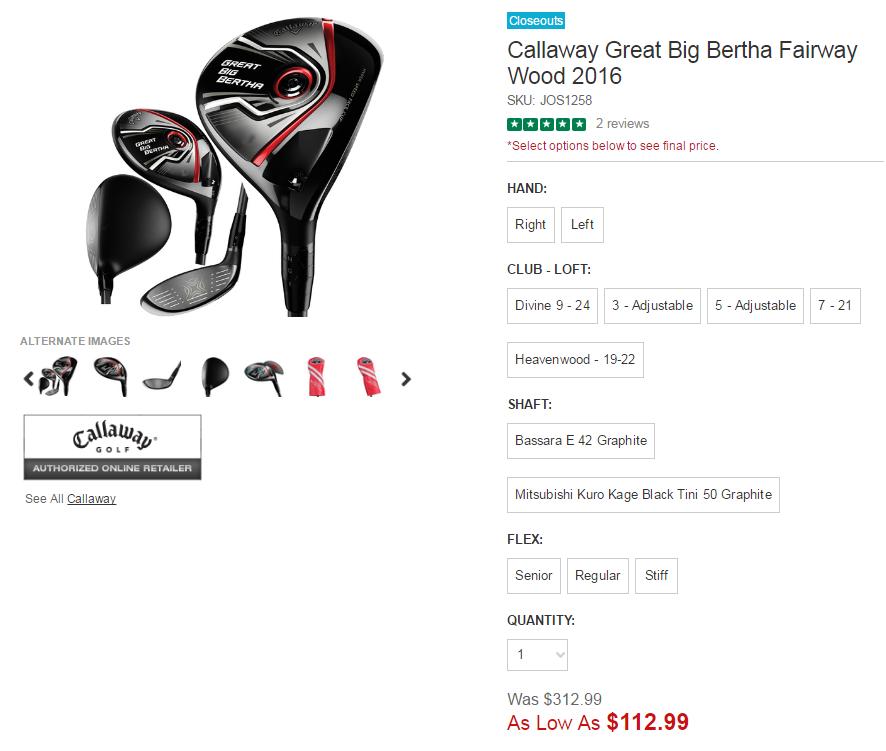The image size is (886, 751).
Task: Select Mitsubishi Kuro Kage Black Tini shaft
Action: (x=643, y=495)
